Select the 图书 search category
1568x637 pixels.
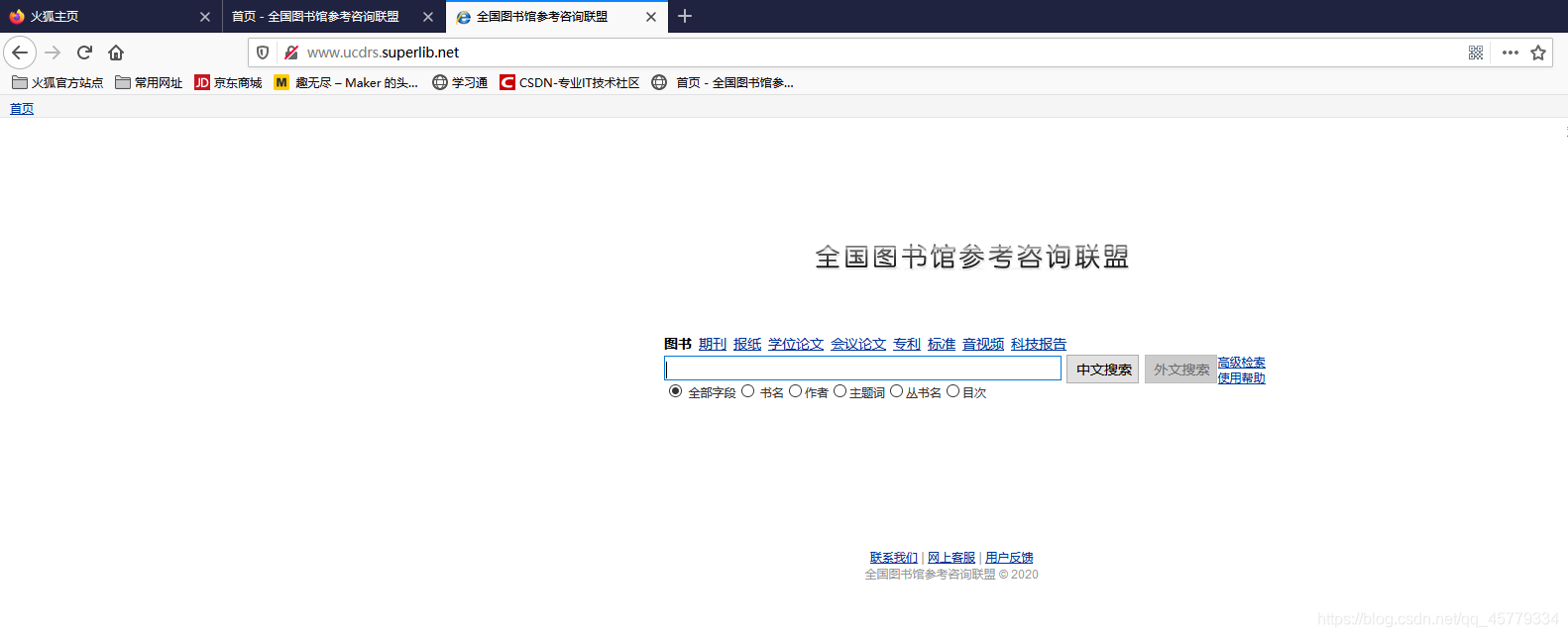[678, 344]
